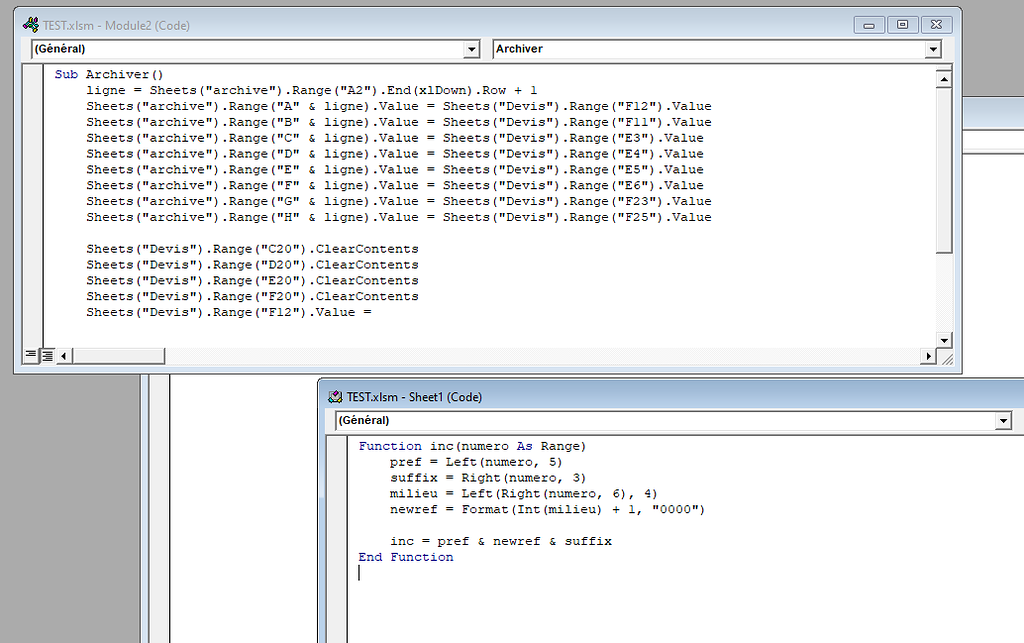The height and width of the screenshot is (643, 1024).
Task: Click the left arrow of the horizontal scrollbar
Action: [x=62, y=355]
